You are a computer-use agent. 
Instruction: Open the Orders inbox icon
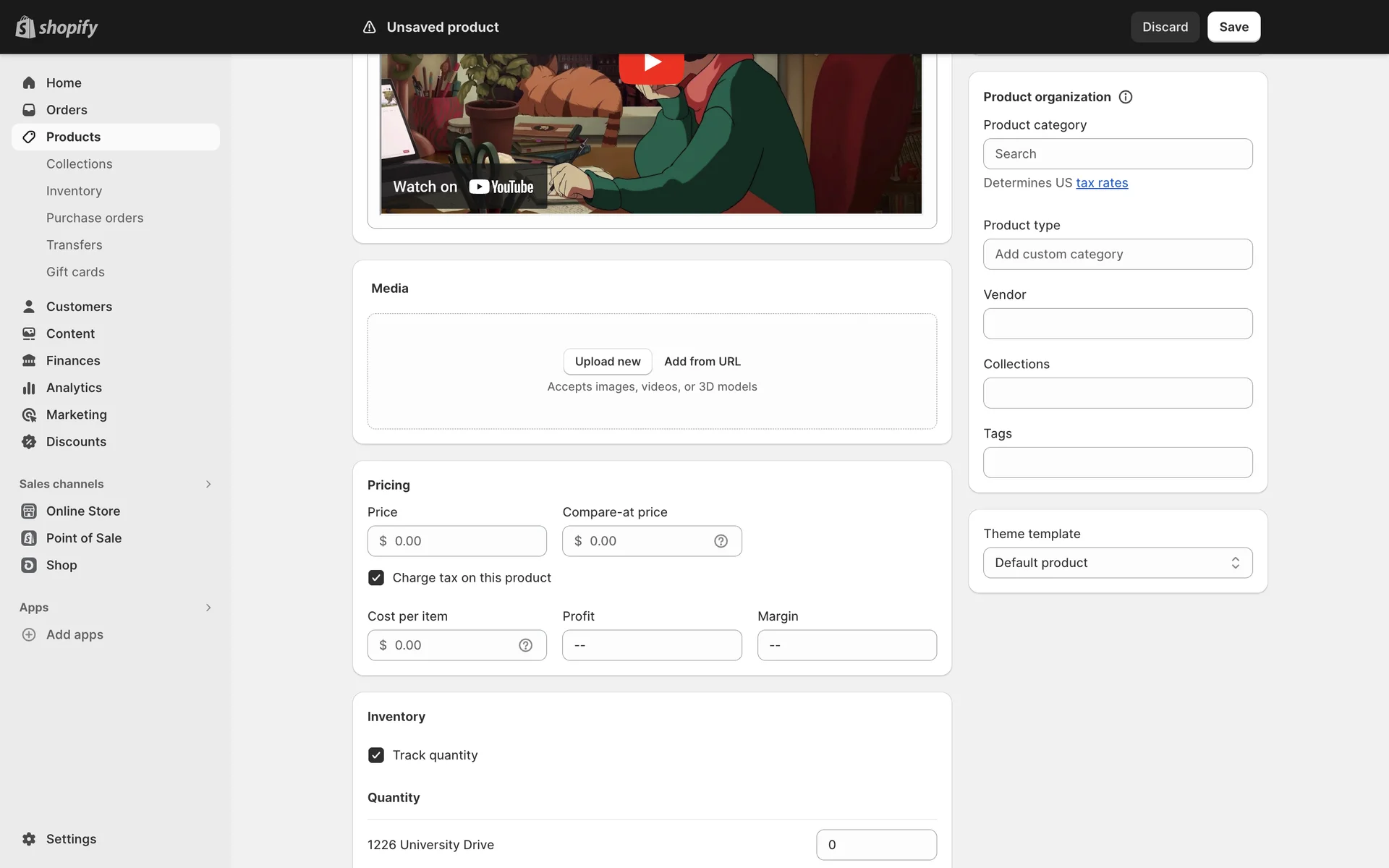[x=29, y=110]
